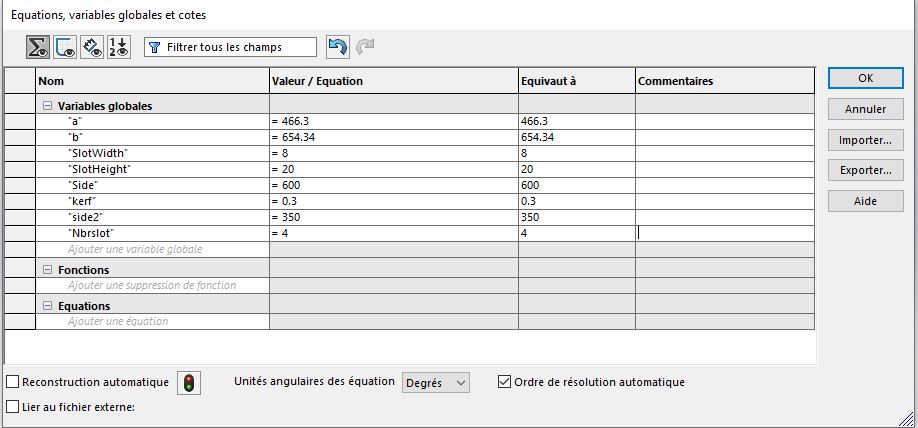Switch to the Sketch Equation View icon
The height and width of the screenshot is (428, 918).
pos(66,47)
